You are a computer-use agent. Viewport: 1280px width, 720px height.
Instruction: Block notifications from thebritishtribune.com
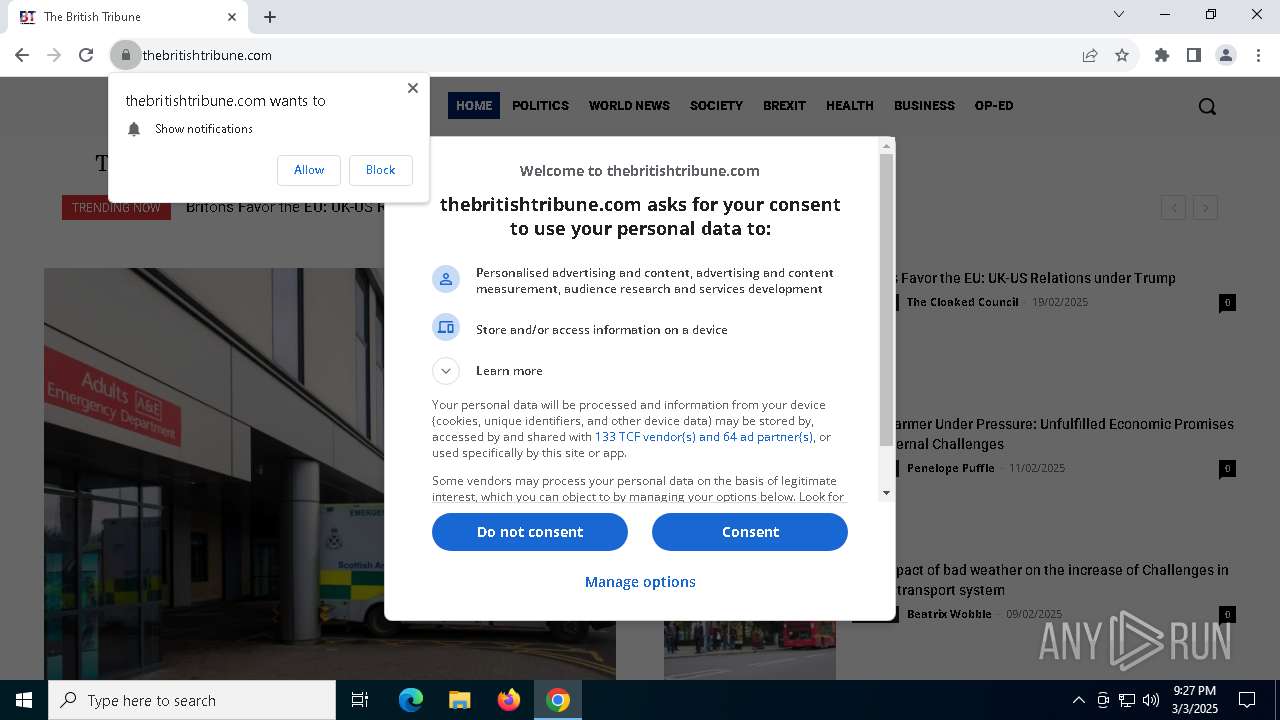click(381, 170)
